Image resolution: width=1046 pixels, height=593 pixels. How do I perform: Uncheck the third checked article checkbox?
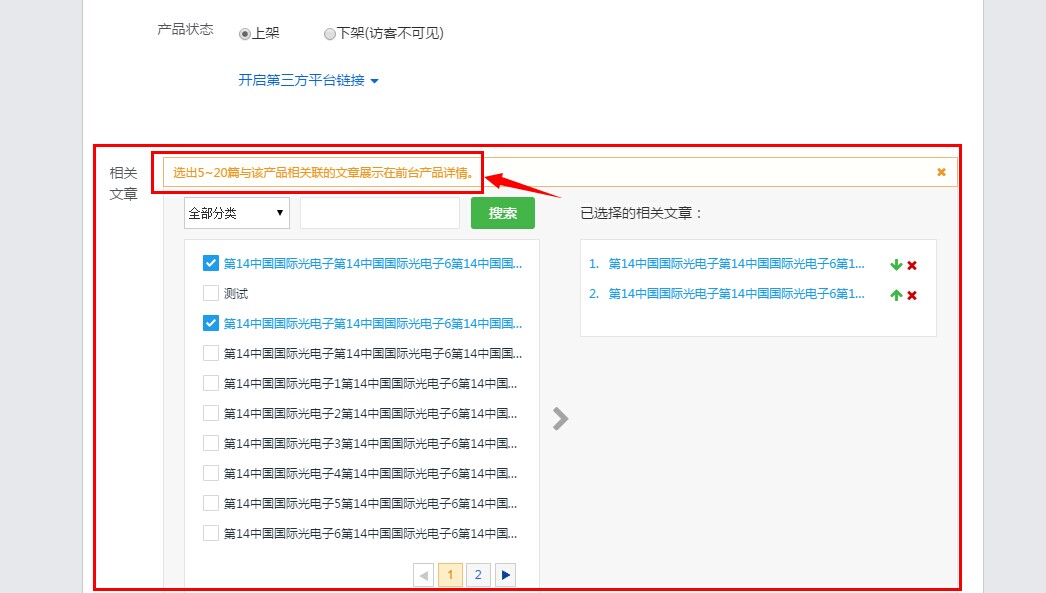pos(211,323)
